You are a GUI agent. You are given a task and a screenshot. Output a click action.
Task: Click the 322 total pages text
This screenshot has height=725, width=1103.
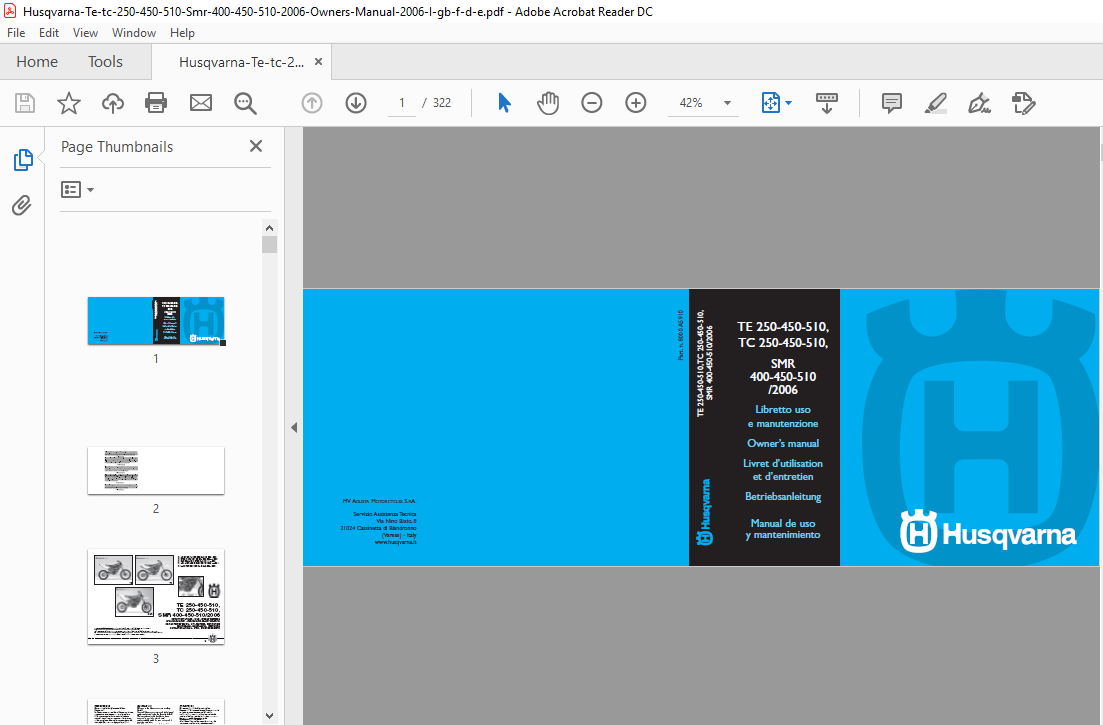tap(442, 103)
